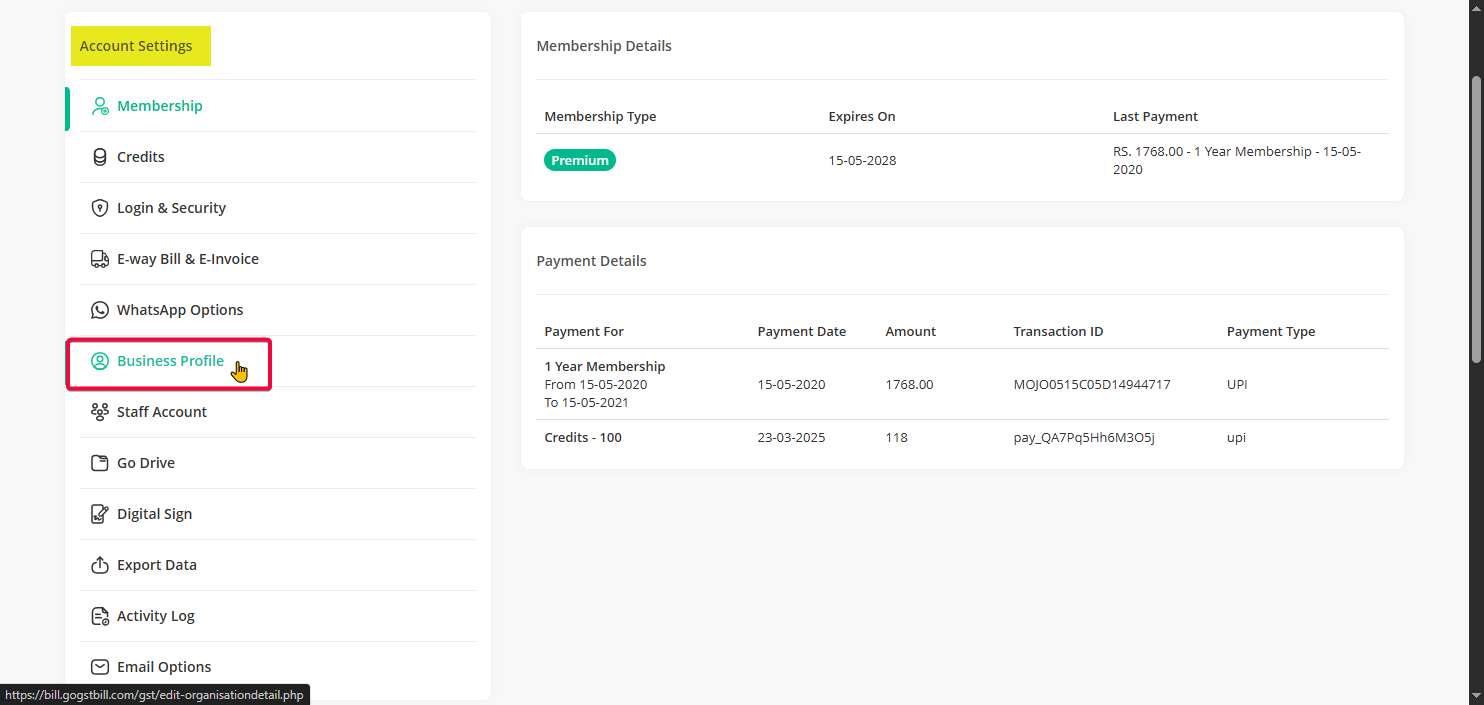
Task: Click the E-way Bill truck icon
Action: coord(100,259)
